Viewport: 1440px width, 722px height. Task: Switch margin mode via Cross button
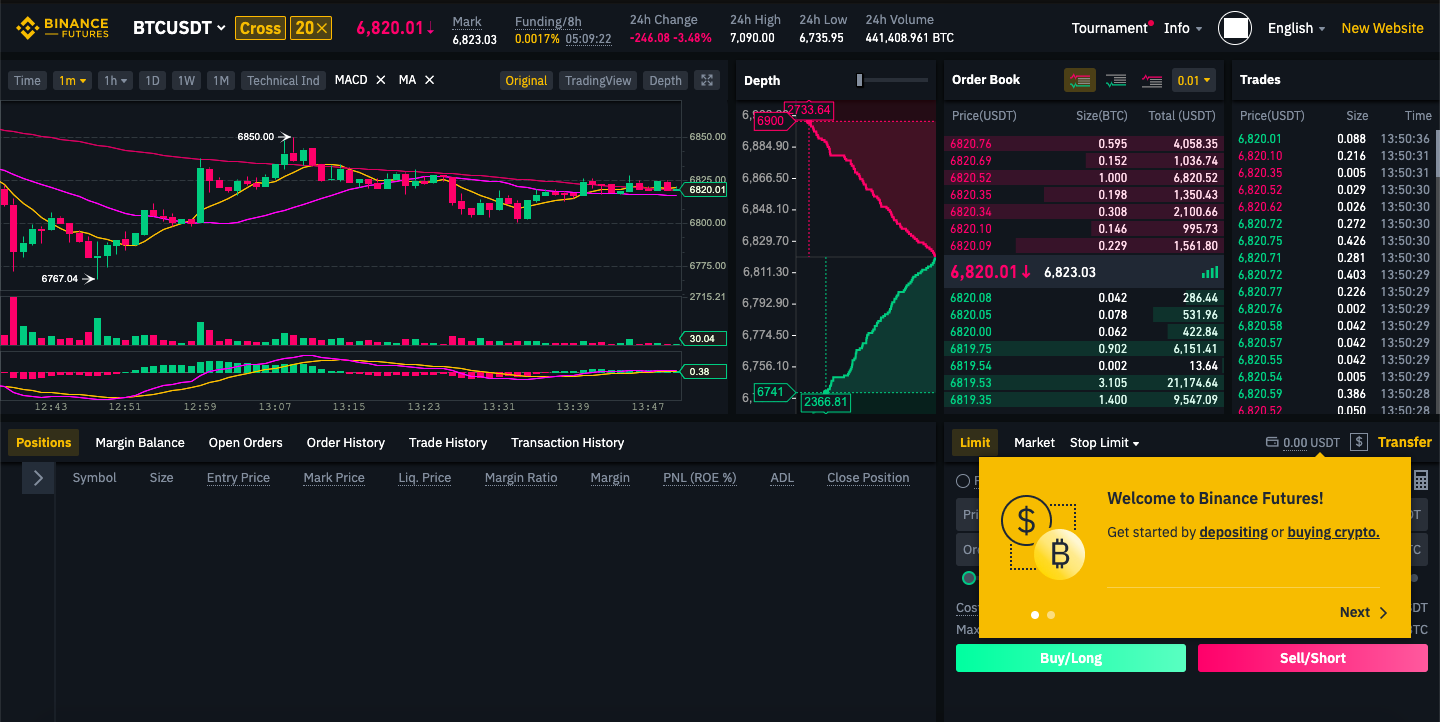[260, 28]
